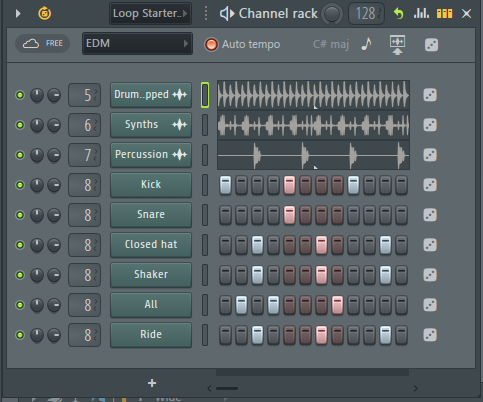Viewport: 483px width, 402px height.
Task: Select the Snare channel button
Action: click(x=151, y=215)
